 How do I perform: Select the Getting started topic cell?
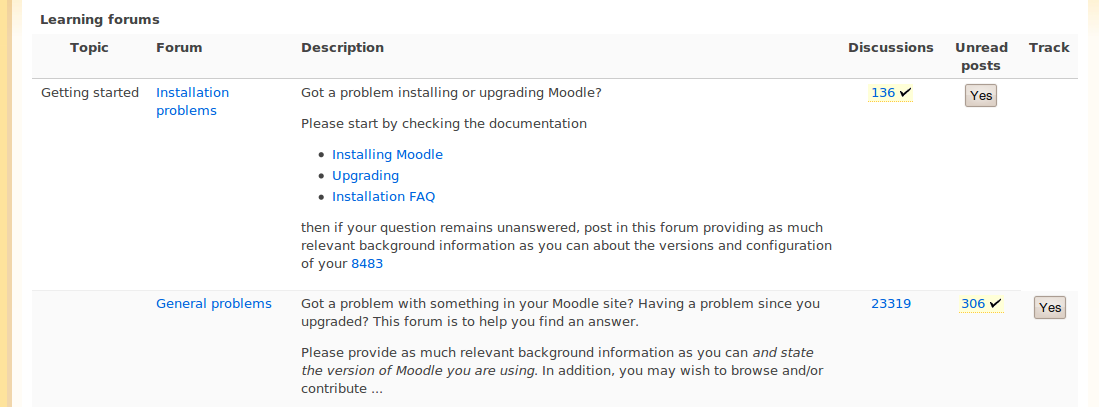tap(90, 92)
